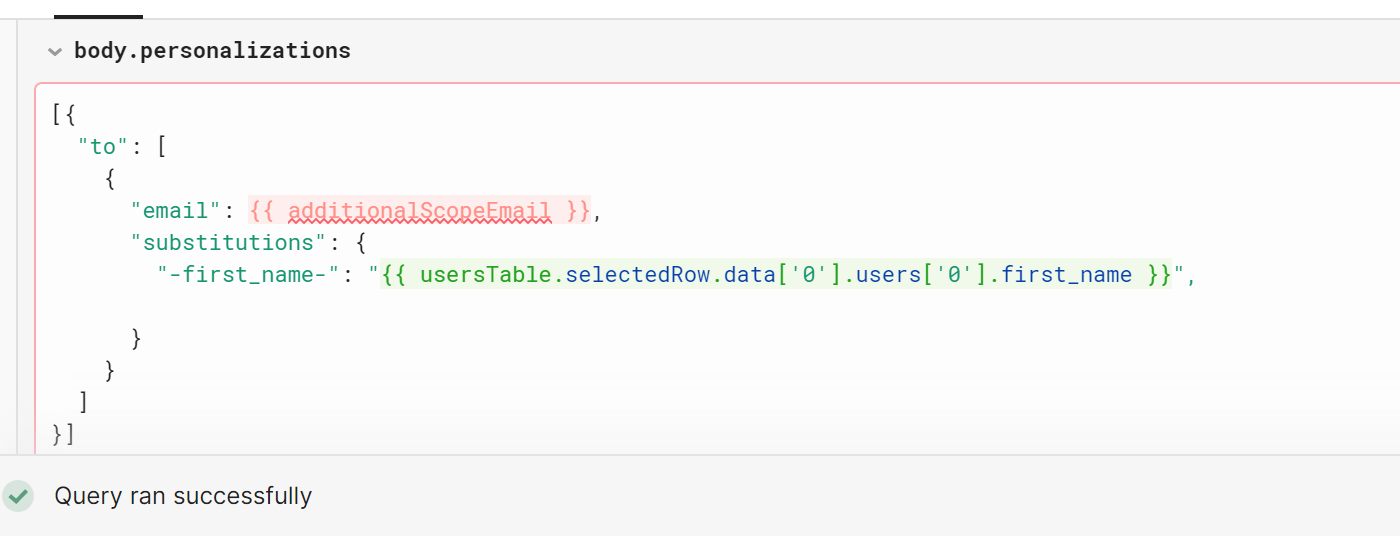Click the trailing first_name property
Viewport: 1400px width, 542px height.
pos(1066,275)
